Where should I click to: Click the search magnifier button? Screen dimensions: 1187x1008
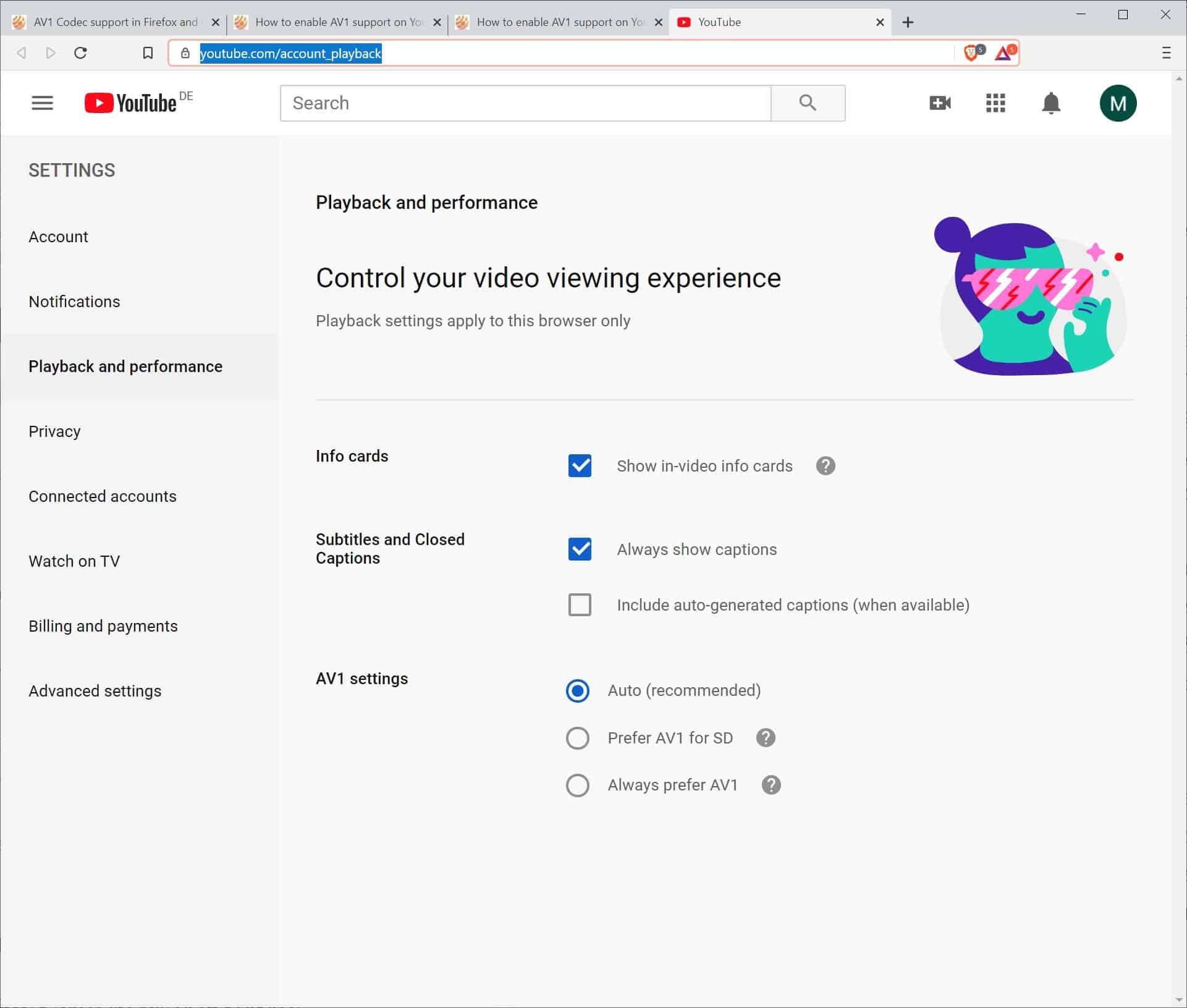click(808, 103)
